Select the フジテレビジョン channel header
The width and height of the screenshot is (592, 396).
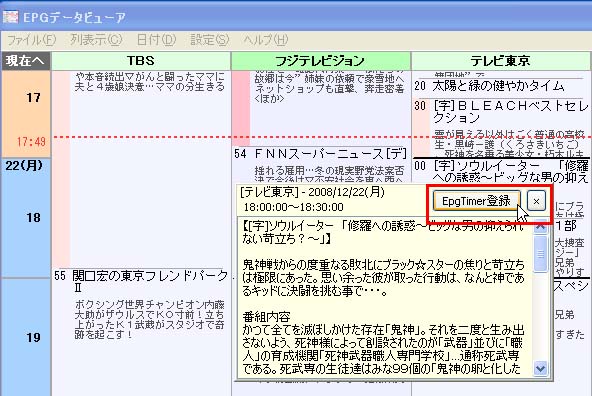tap(321, 61)
